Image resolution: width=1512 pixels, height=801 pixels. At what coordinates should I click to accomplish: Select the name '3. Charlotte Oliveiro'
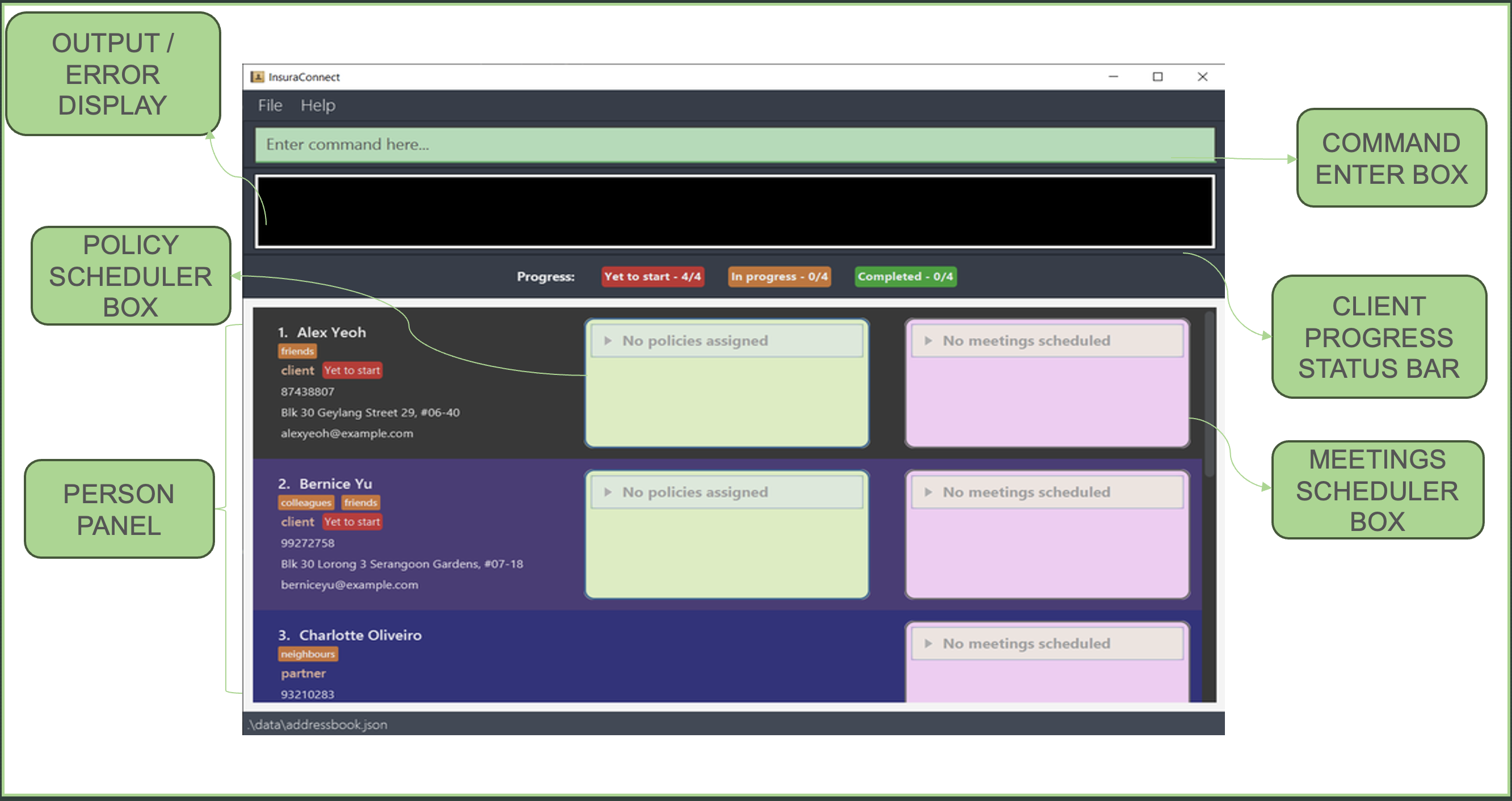click(x=350, y=635)
